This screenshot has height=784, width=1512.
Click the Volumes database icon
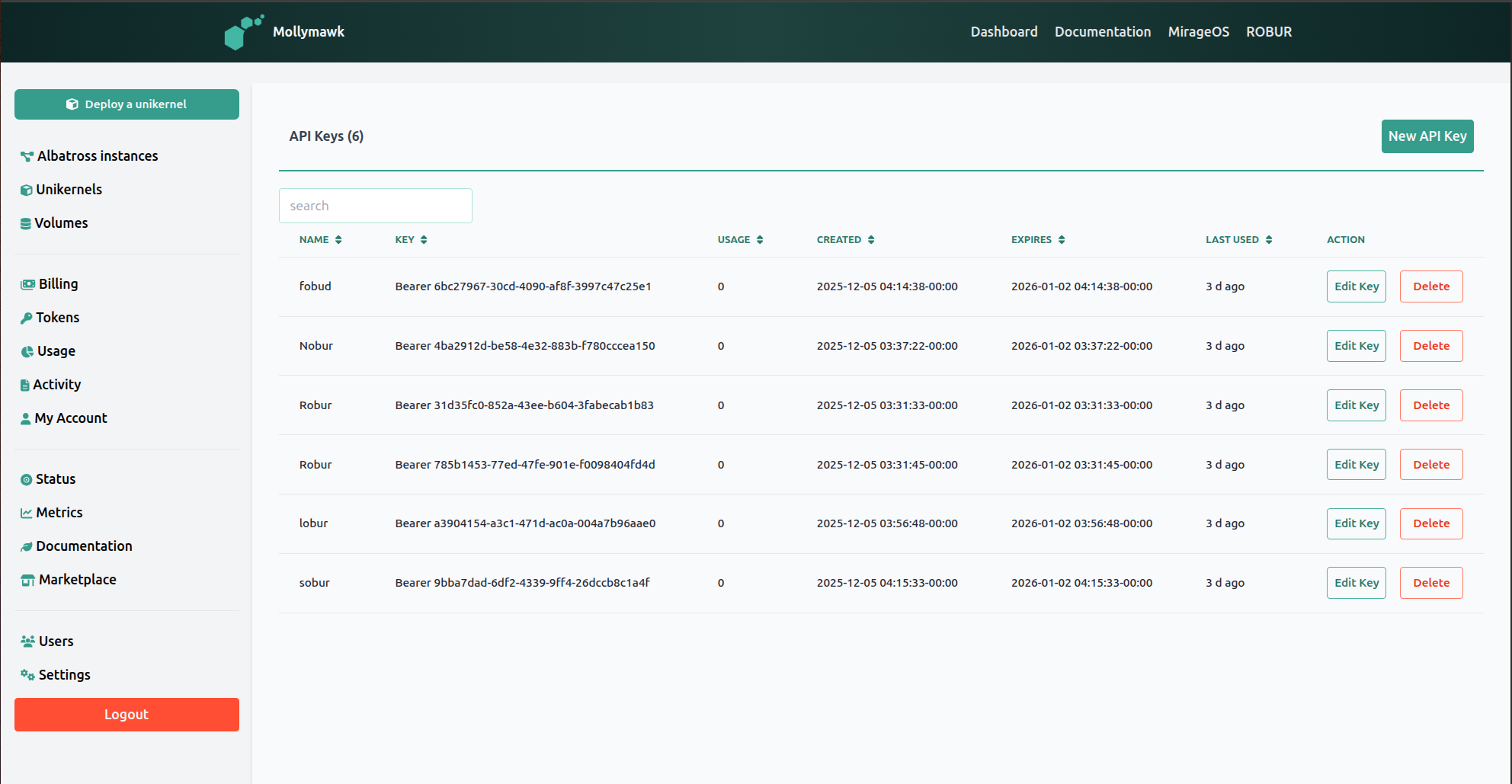coord(25,223)
